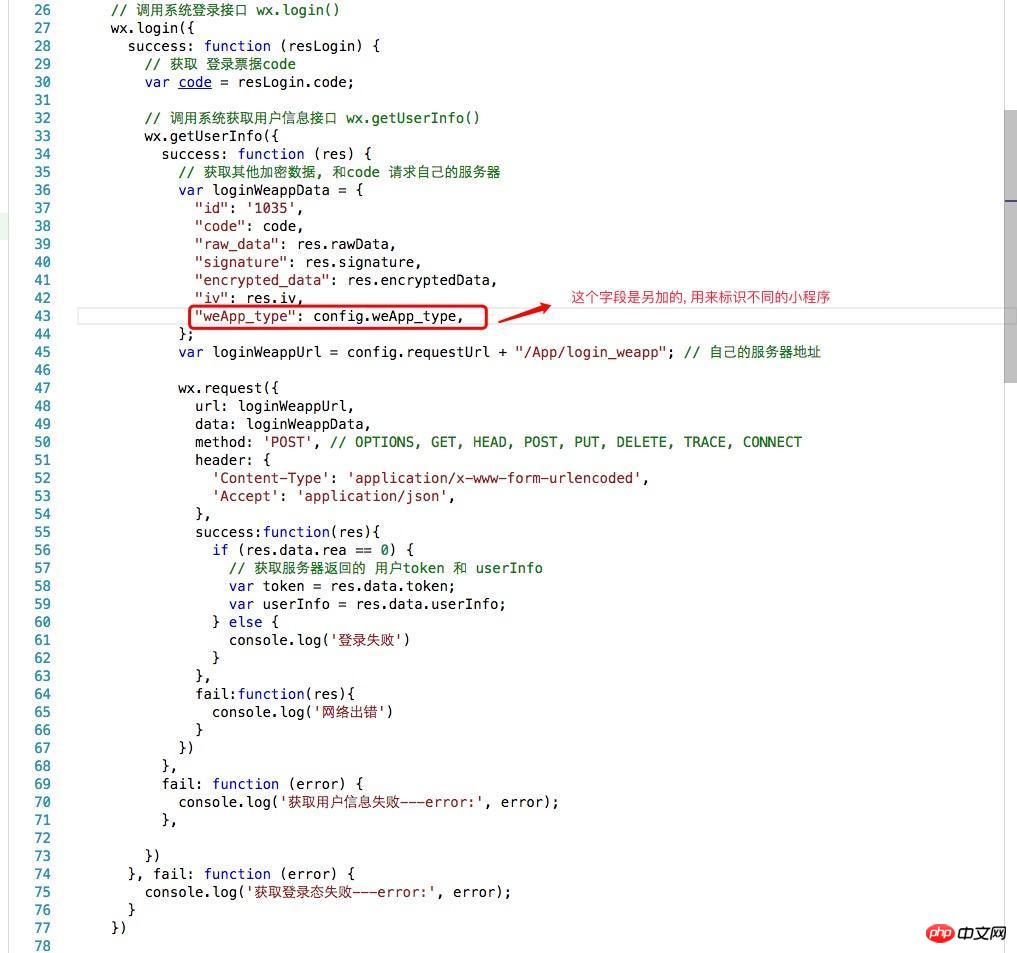Click the token variable declaration on line 58
The image size is (1017, 953).
click(x=283, y=586)
